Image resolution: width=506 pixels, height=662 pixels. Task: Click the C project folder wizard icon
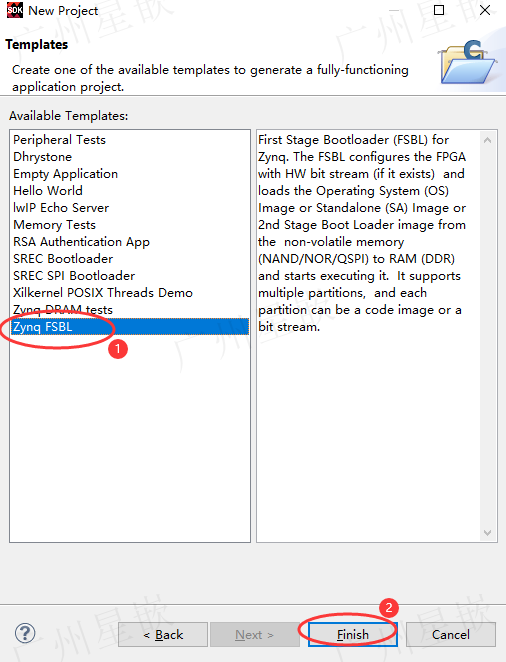pyautogui.click(x=468, y=62)
